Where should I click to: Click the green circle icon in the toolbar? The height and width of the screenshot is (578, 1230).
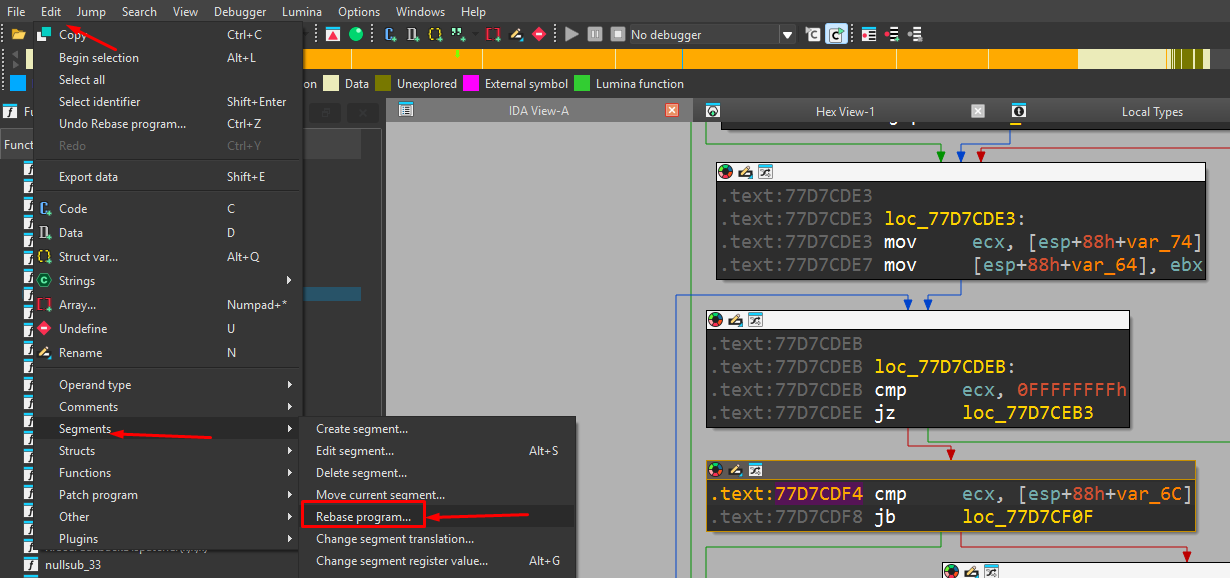coord(356,34)
